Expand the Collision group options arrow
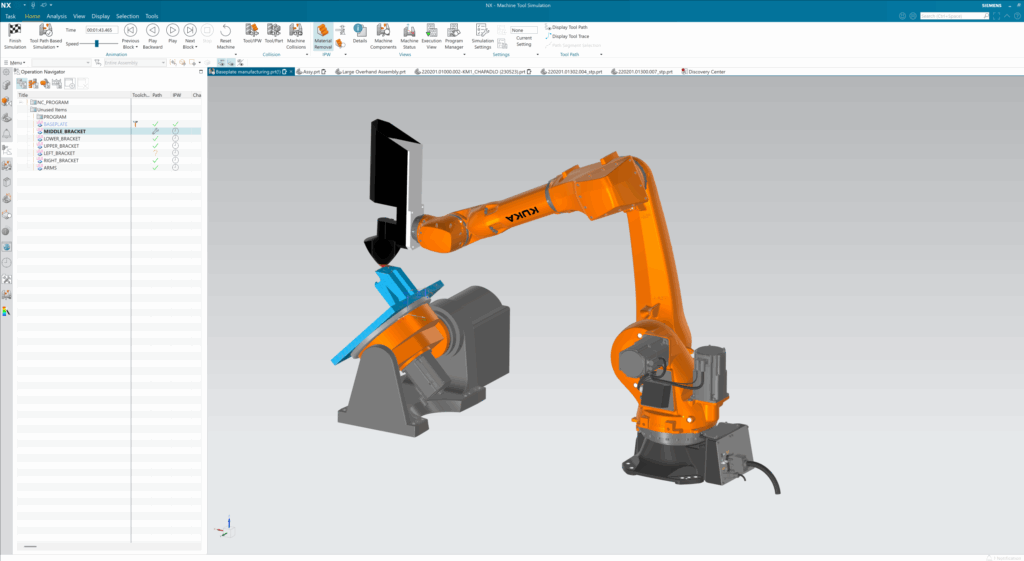This screenshot has width=1024, height=561. (307, 55)
